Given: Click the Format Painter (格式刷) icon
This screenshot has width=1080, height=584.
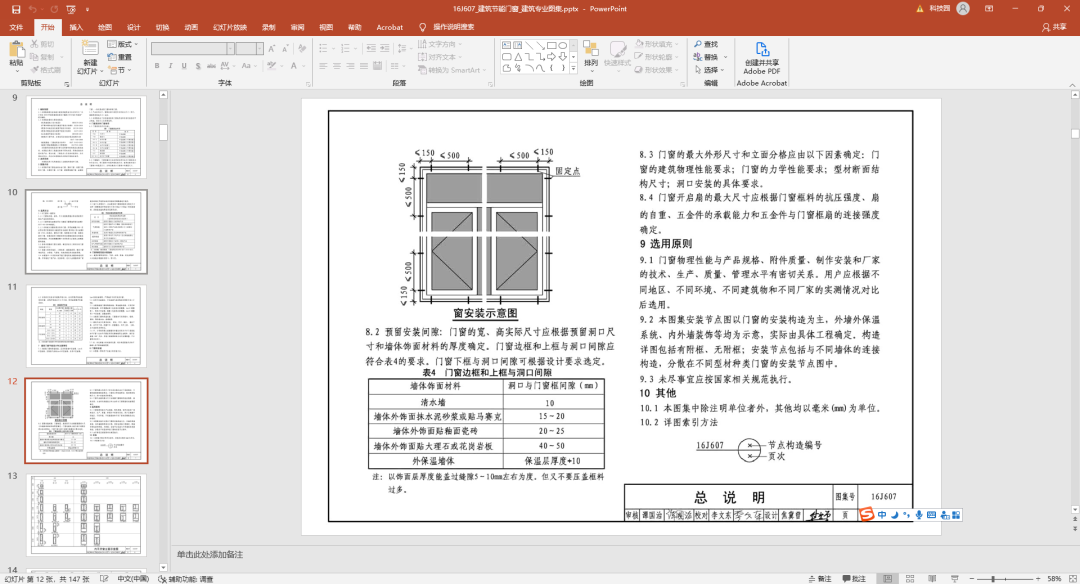Looking at the screenshot, I should tap(34, 70).
